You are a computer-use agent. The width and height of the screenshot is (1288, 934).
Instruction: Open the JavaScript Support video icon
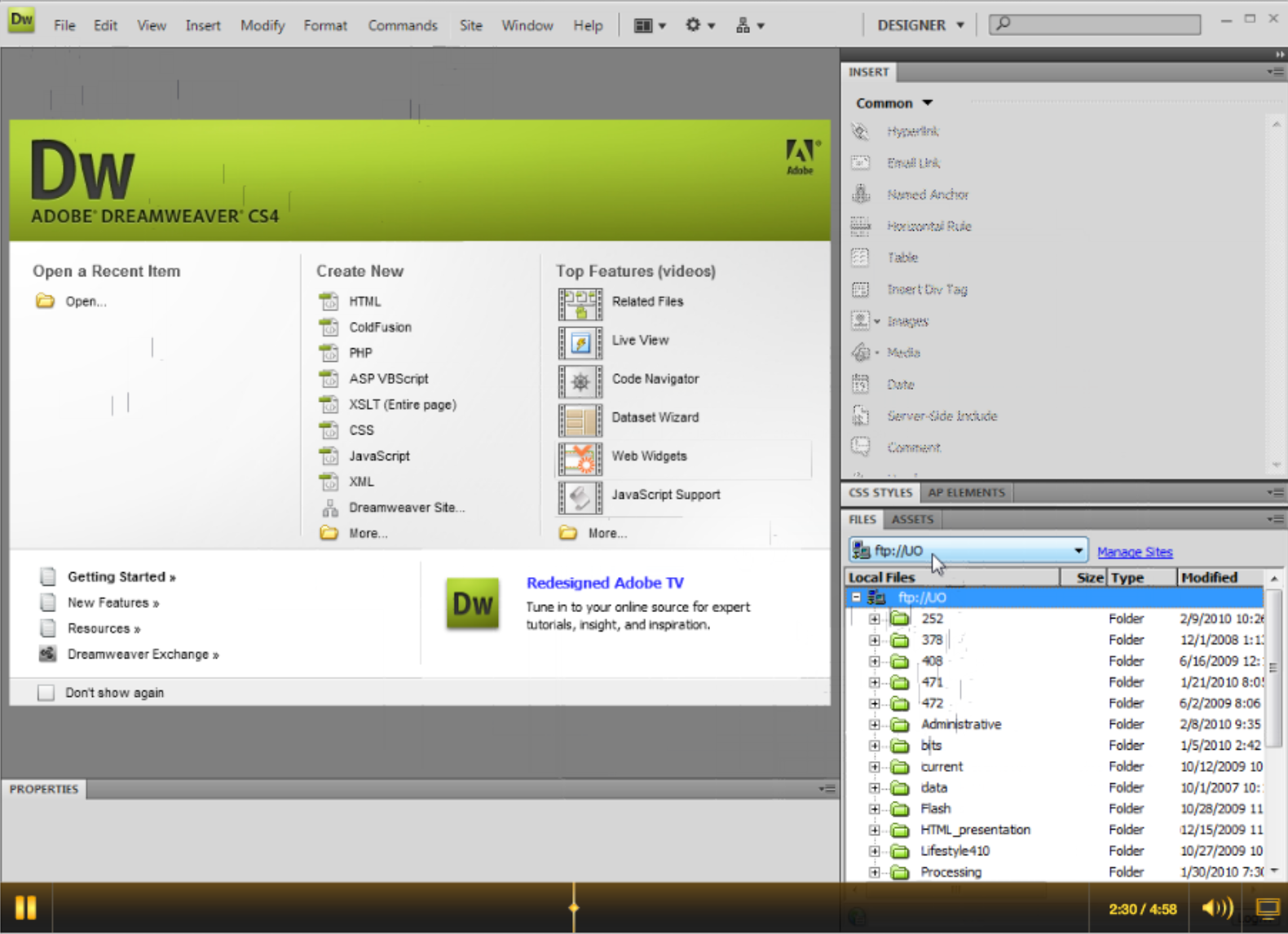(580, 497)
